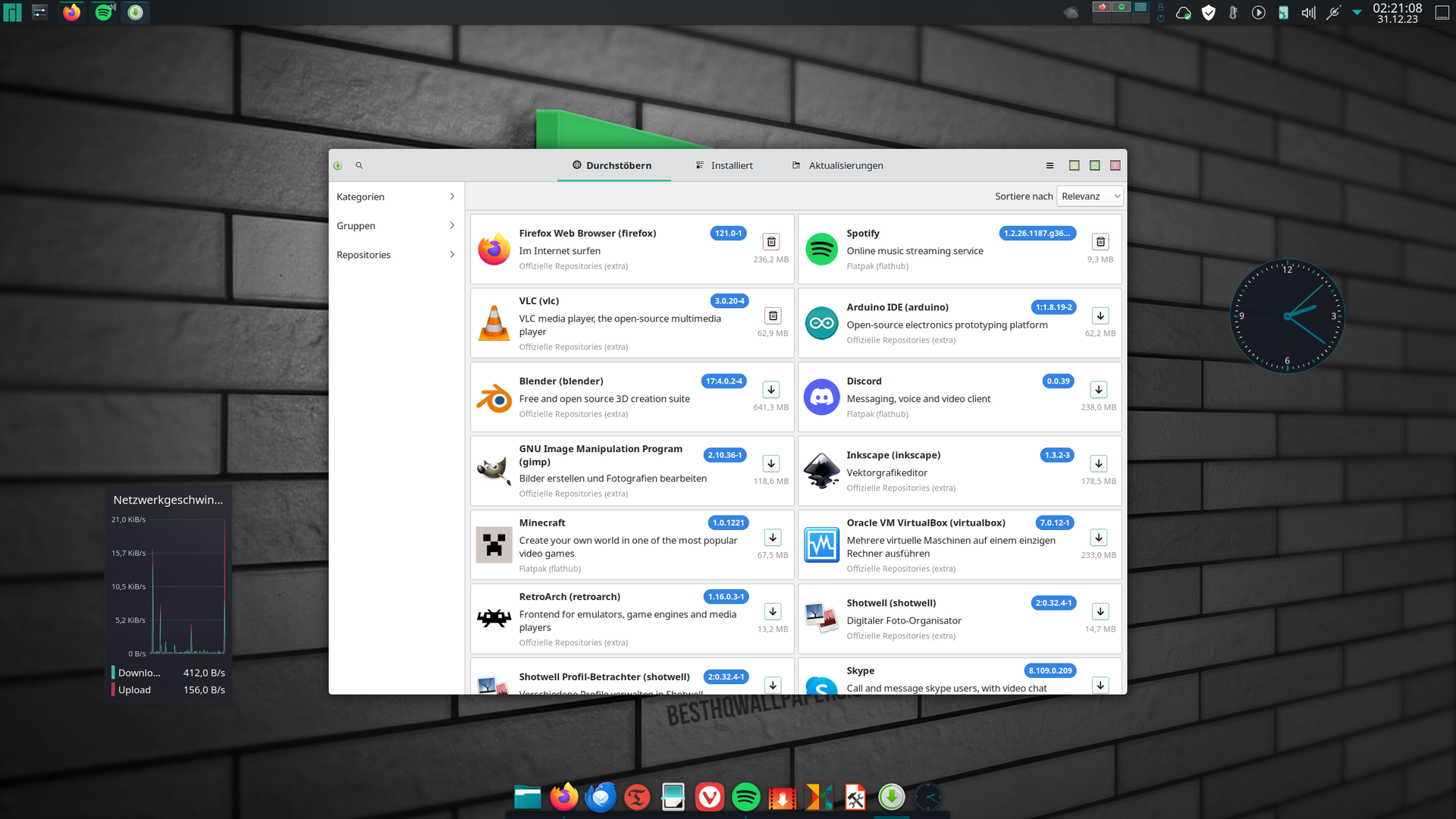
Task: Switch to the Aktualisierungen tab
Action: point(838,165)
